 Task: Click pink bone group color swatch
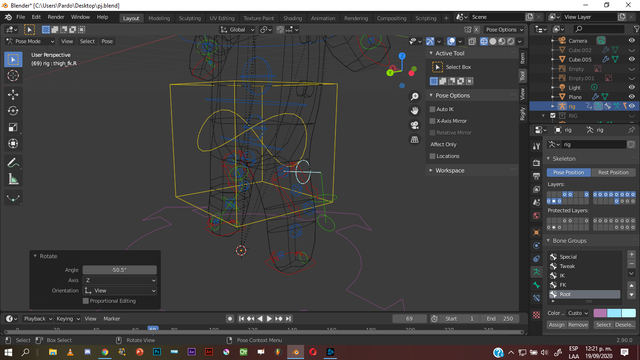600,313
